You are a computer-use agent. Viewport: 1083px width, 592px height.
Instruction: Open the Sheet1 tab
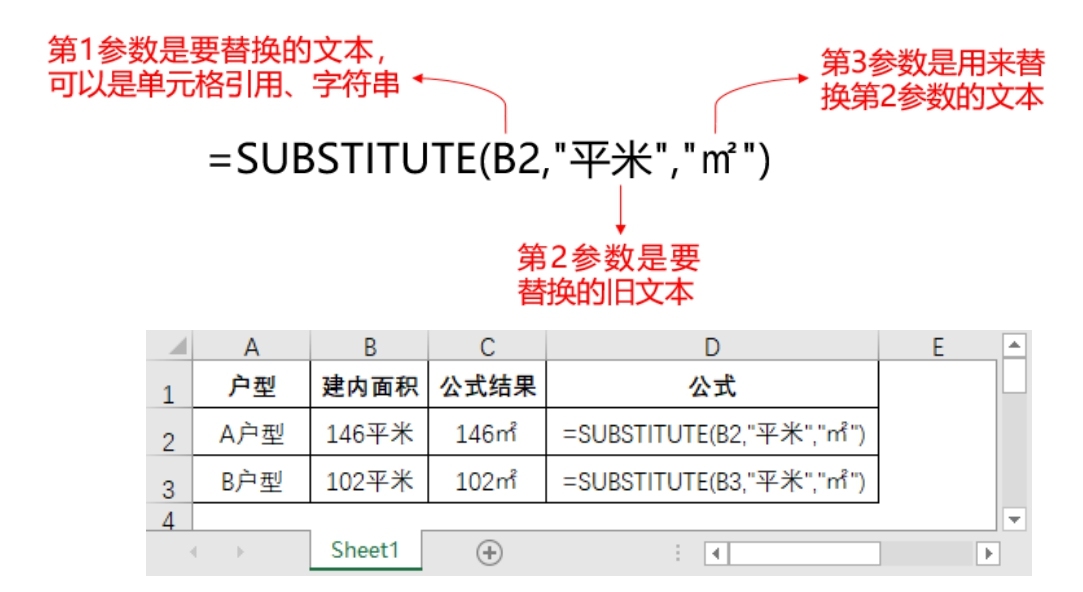(365, 551)
